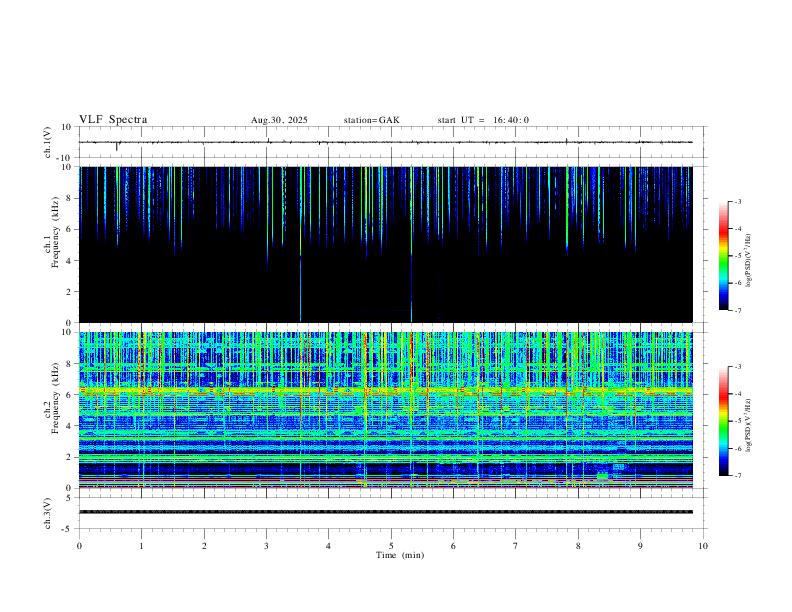Click the time tick label "8" on the x-axis
The height and width of the screenshot is (612, 792).
click(578, 546)
